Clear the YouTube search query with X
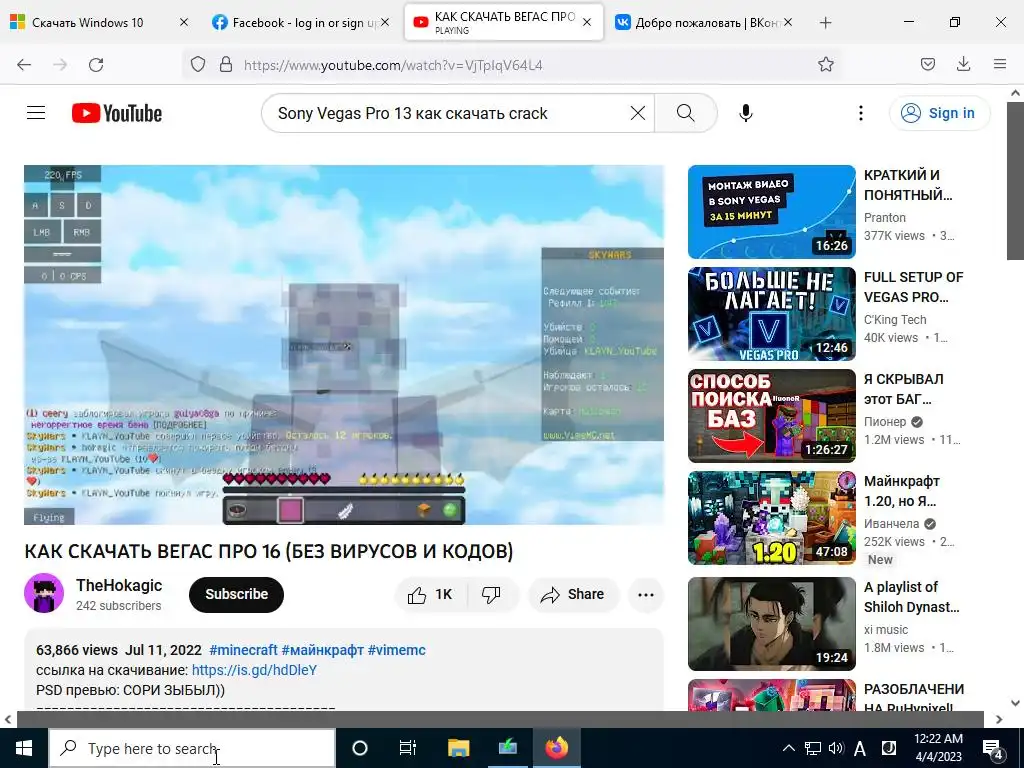Screen dimensions: 1024x768 (638, 113)
